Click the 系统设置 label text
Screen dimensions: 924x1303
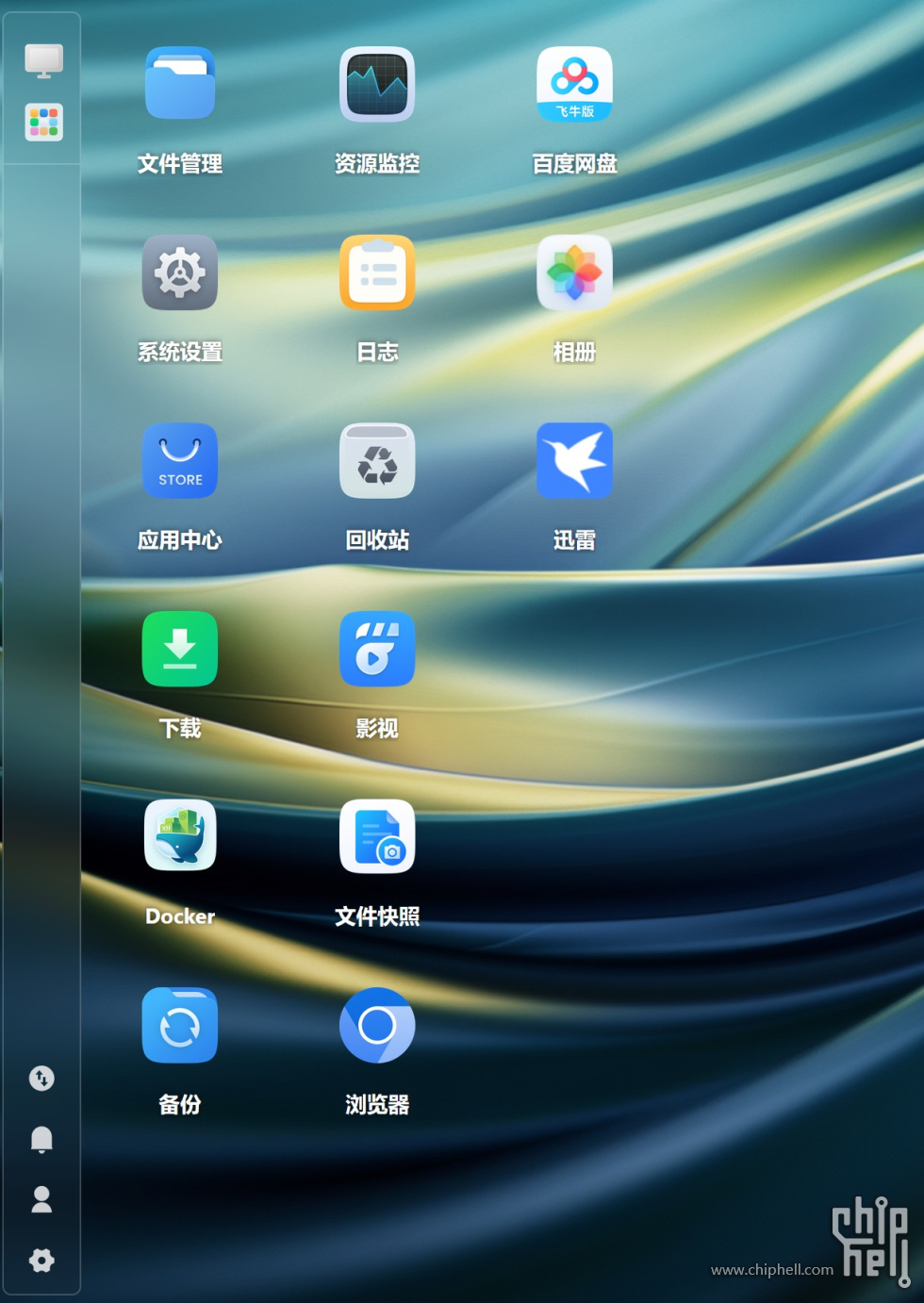(x=180, y=352)
